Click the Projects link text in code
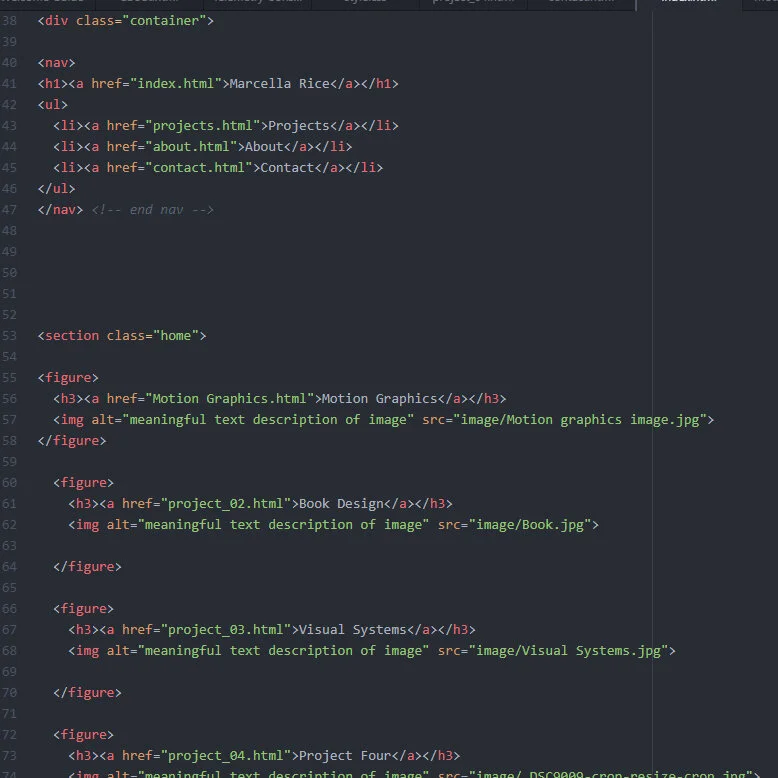Image resolution: width=778 pixels, height=778 pixels. 299,126
